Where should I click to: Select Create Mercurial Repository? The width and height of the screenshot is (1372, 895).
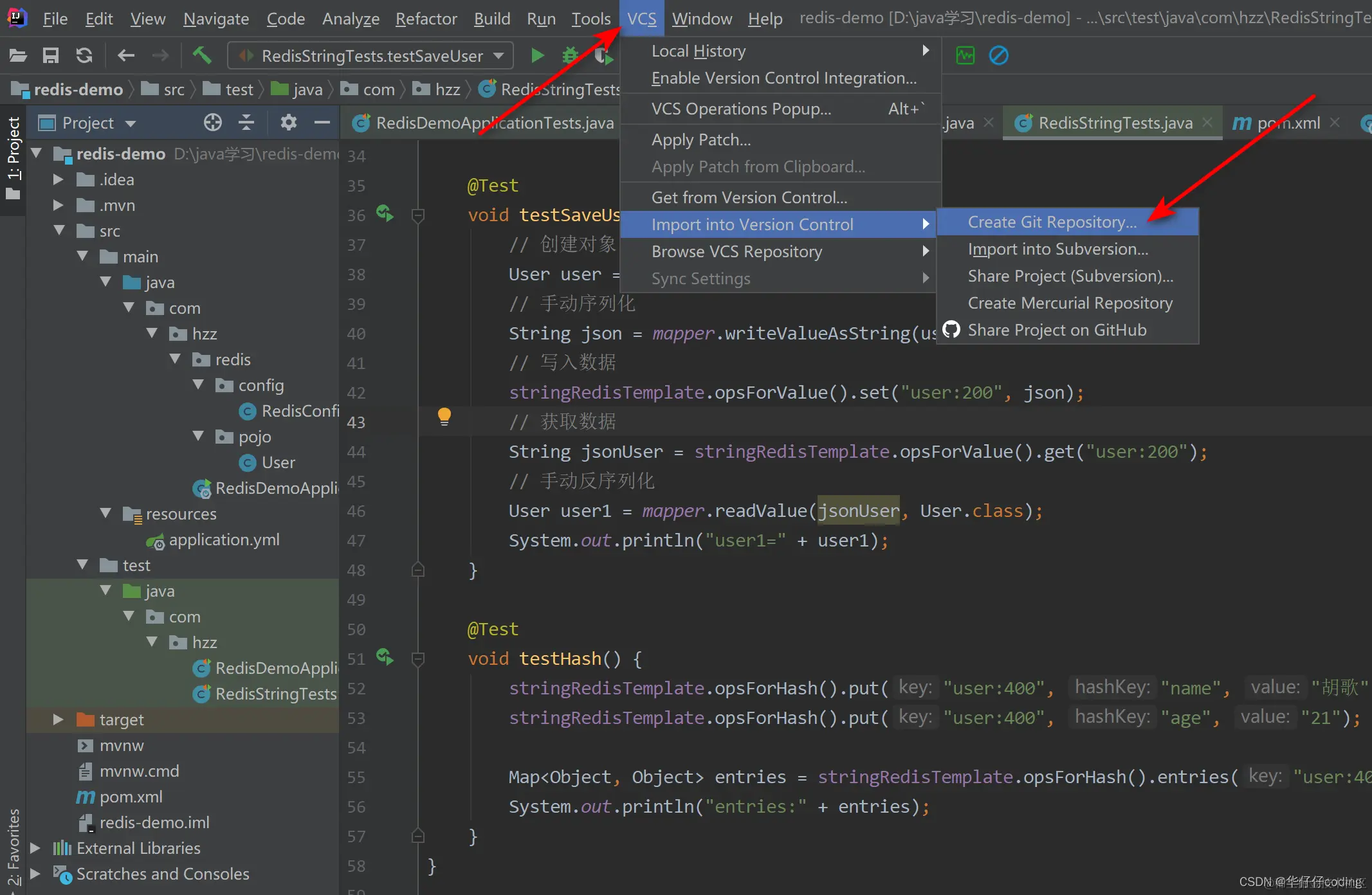tap(1067, 303)
